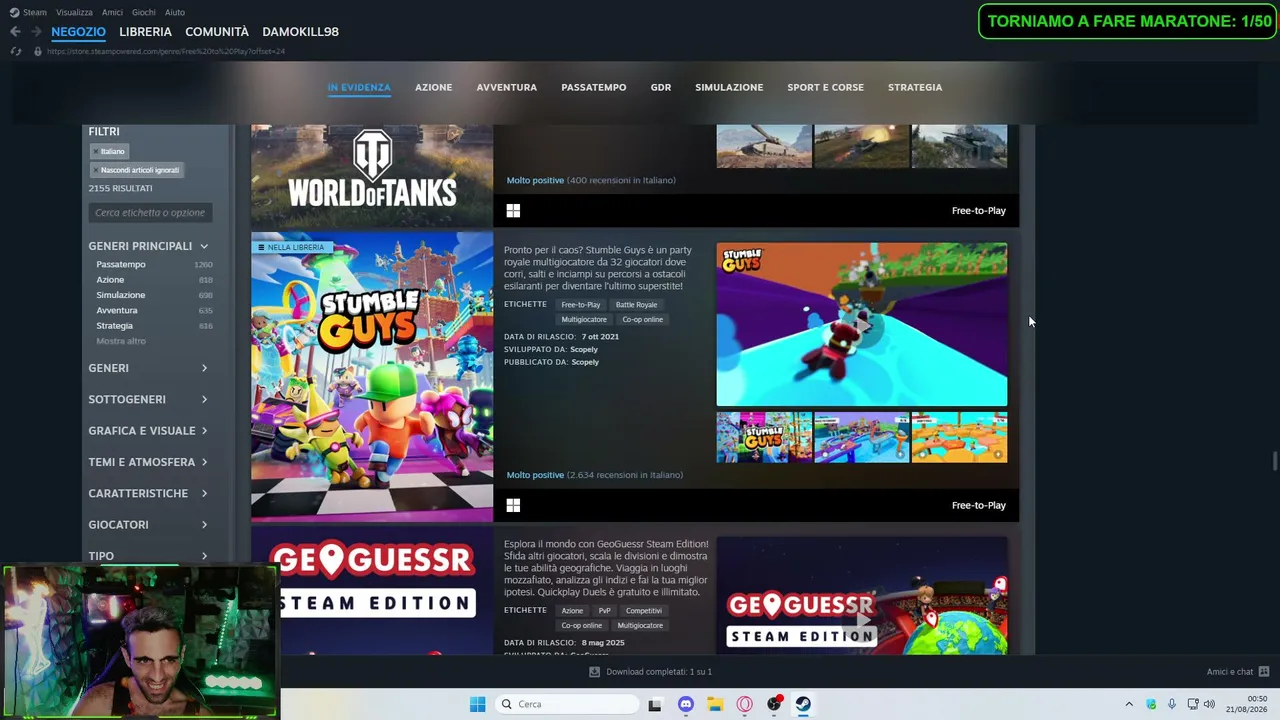Click the Windows platform icon under World of Tanks
This screenshot has width=1280, height=720.
(x=513, y=211)
